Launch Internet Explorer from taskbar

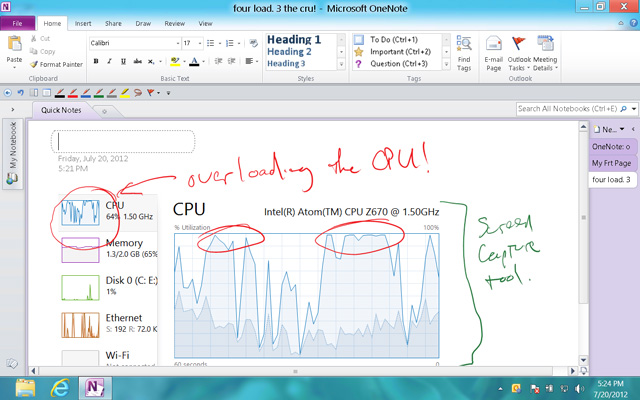point(60,388)
